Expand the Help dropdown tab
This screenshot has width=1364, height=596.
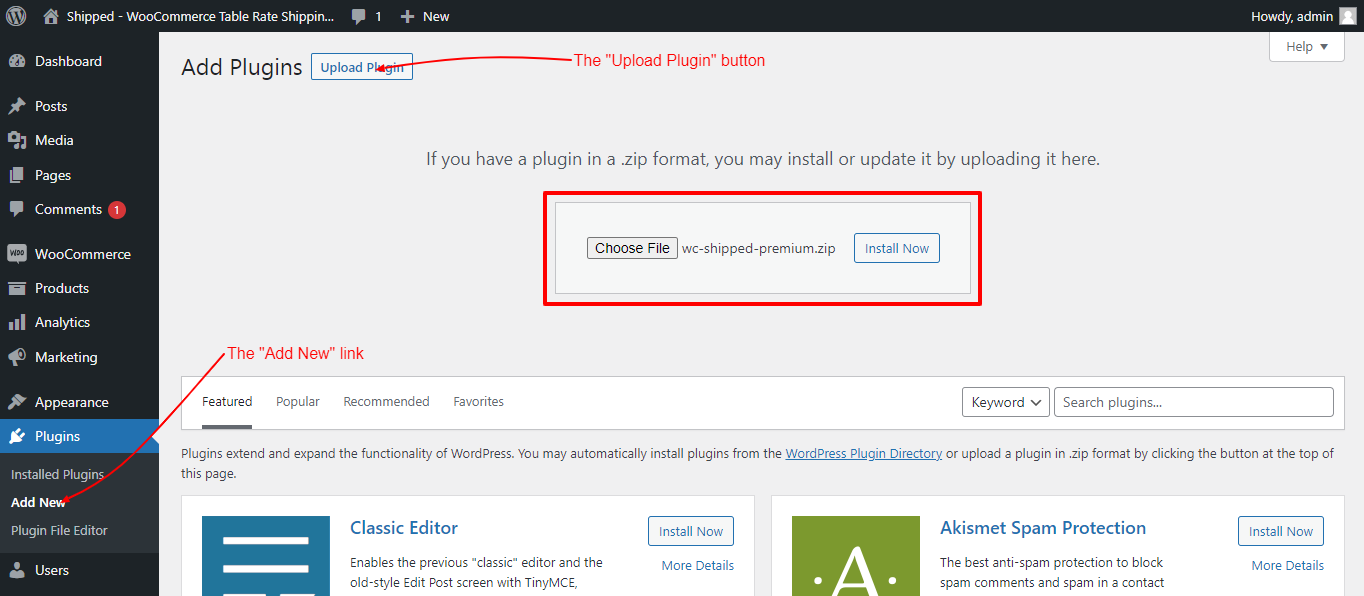[x=1307, y=46]
